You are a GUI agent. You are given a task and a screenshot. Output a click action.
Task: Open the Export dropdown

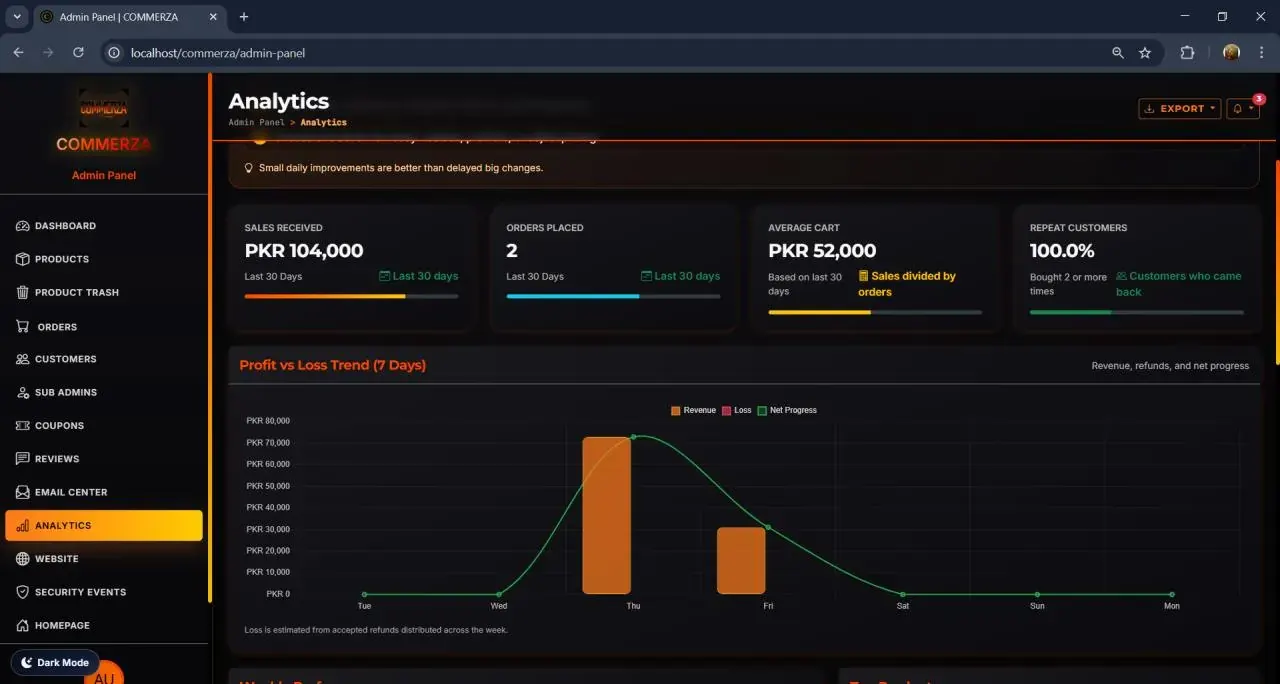pos(1180,109)
